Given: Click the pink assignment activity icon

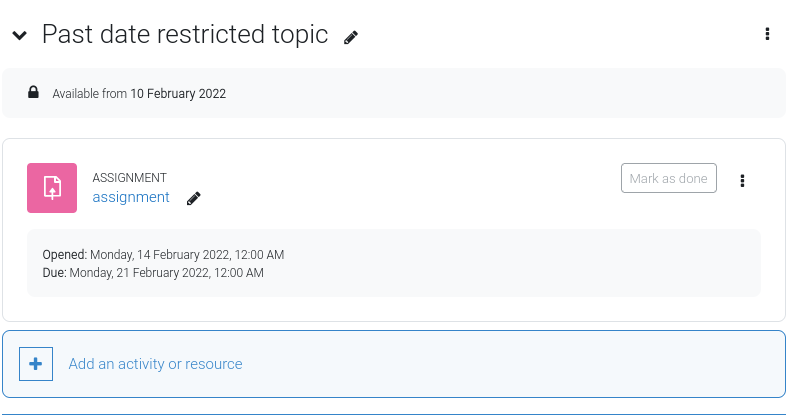Looking at the screenshot, I should 52,188.
